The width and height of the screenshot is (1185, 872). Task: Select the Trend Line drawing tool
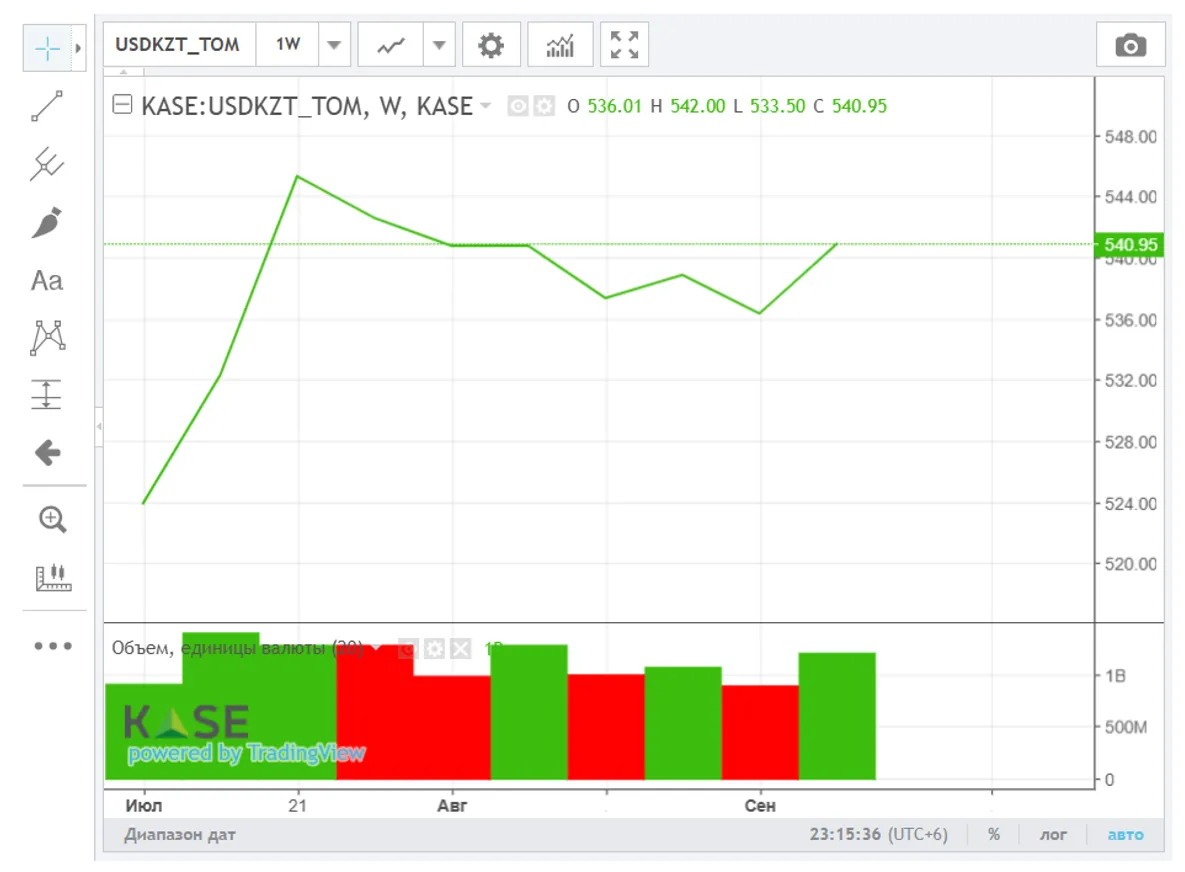coord(47,106)
